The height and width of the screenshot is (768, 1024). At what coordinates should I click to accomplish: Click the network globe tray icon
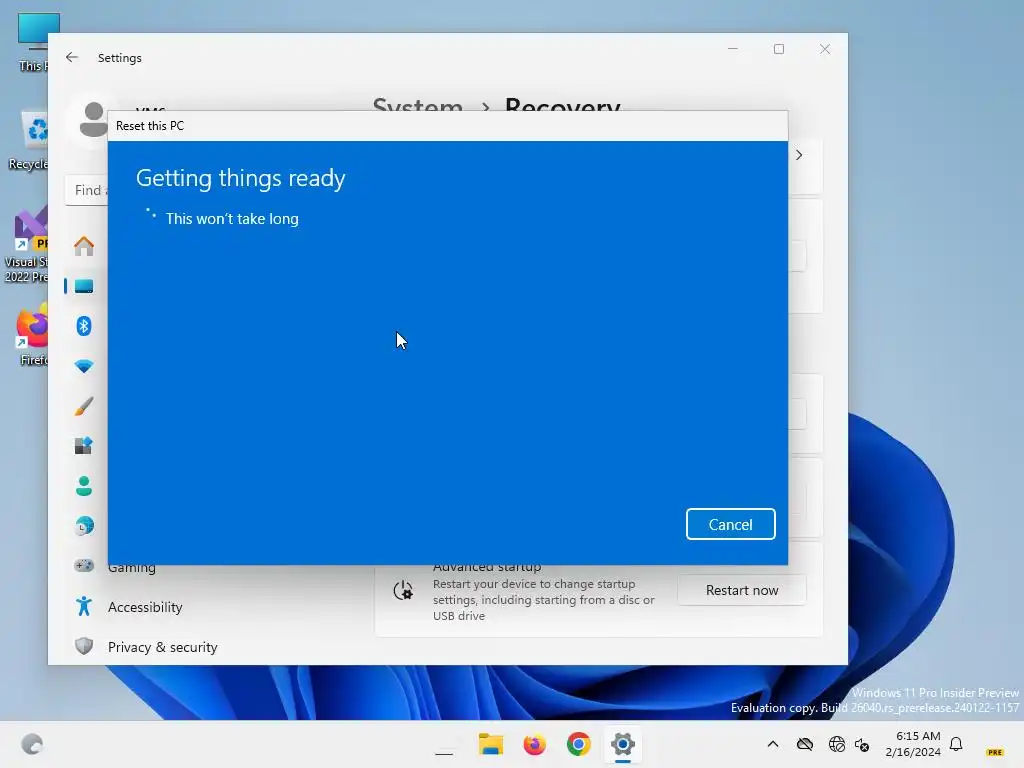pyautogui.click(x=837, y=744)
